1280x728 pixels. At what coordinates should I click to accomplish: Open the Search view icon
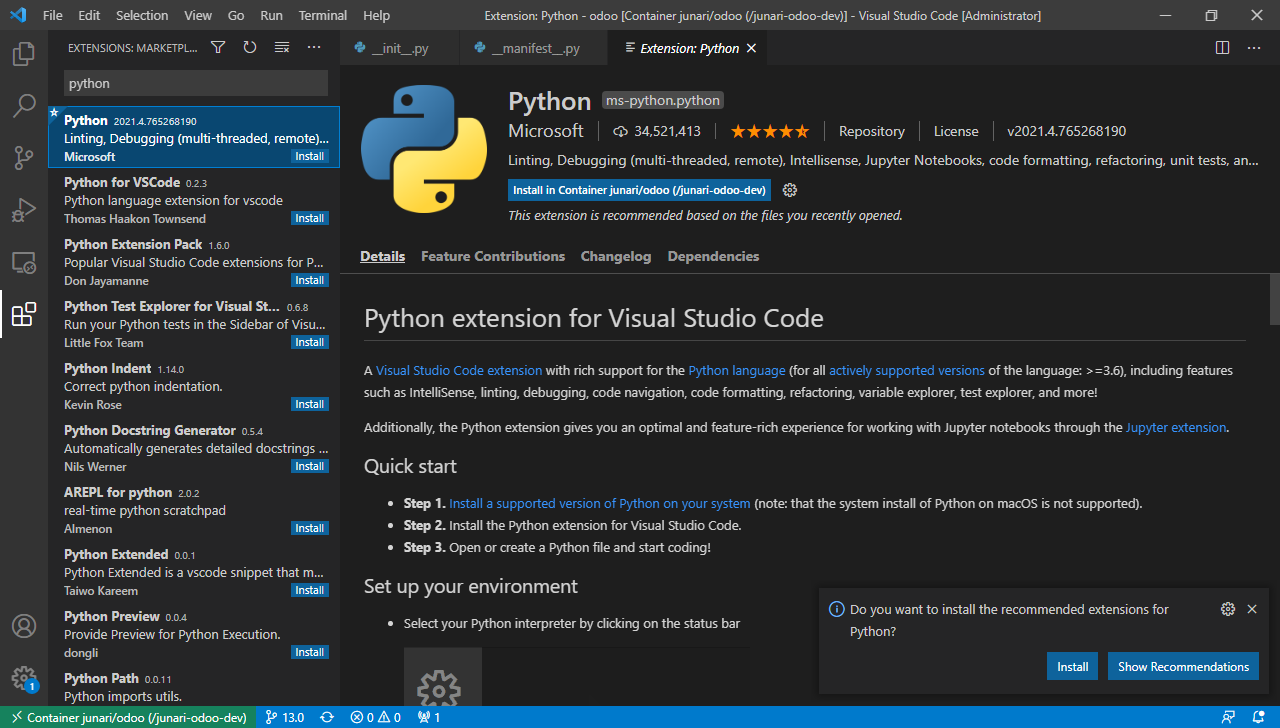click(24, 106)
